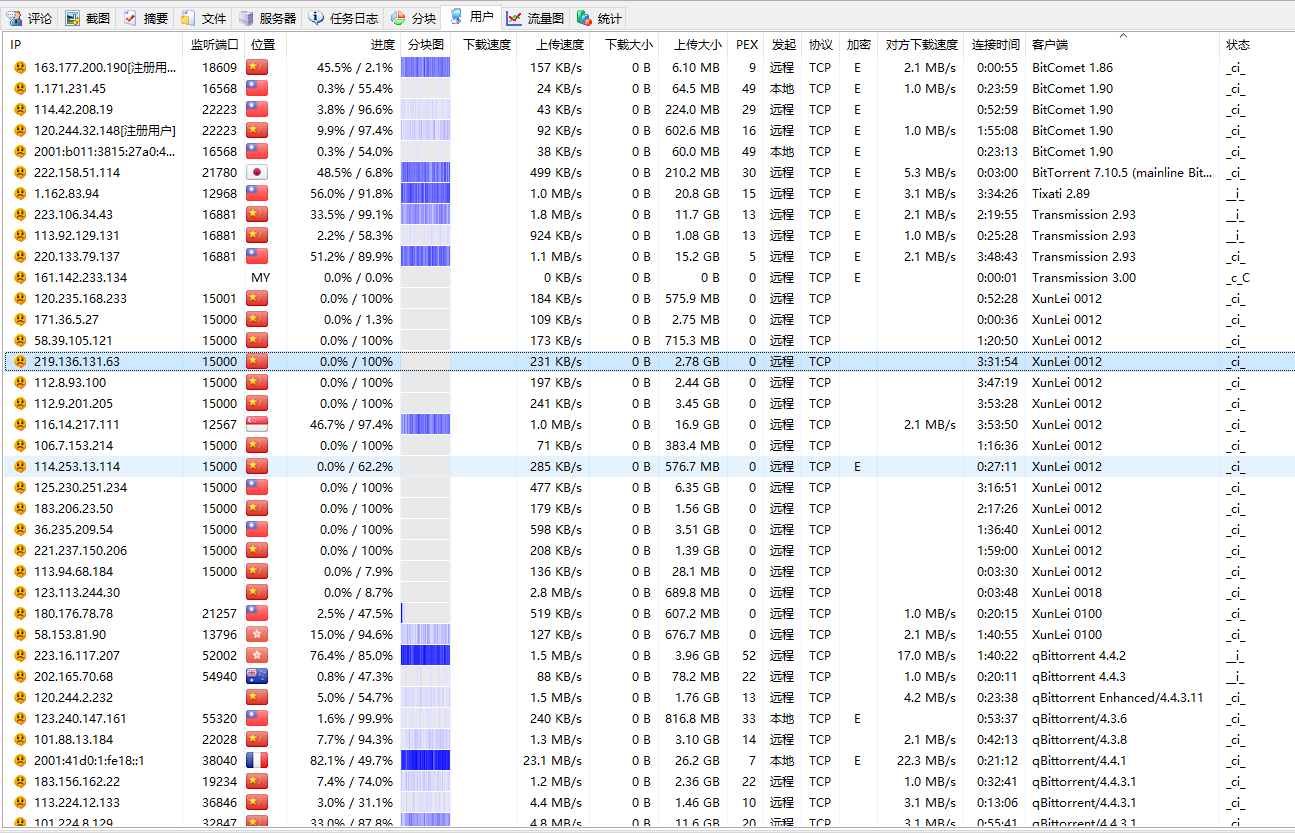Click the Japan flag for peer 222.158.51.114
Screen dimensions: 1295x833
(x=257, y=173)
